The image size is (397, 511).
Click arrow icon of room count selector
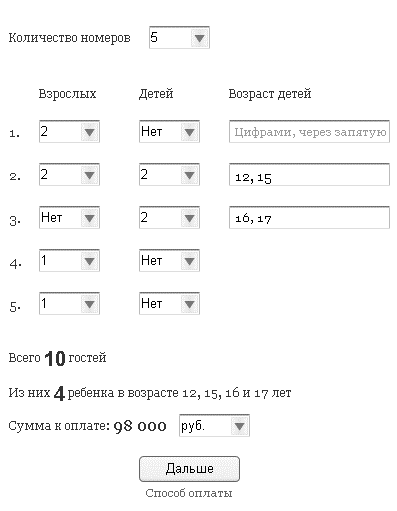coord(200,38)
